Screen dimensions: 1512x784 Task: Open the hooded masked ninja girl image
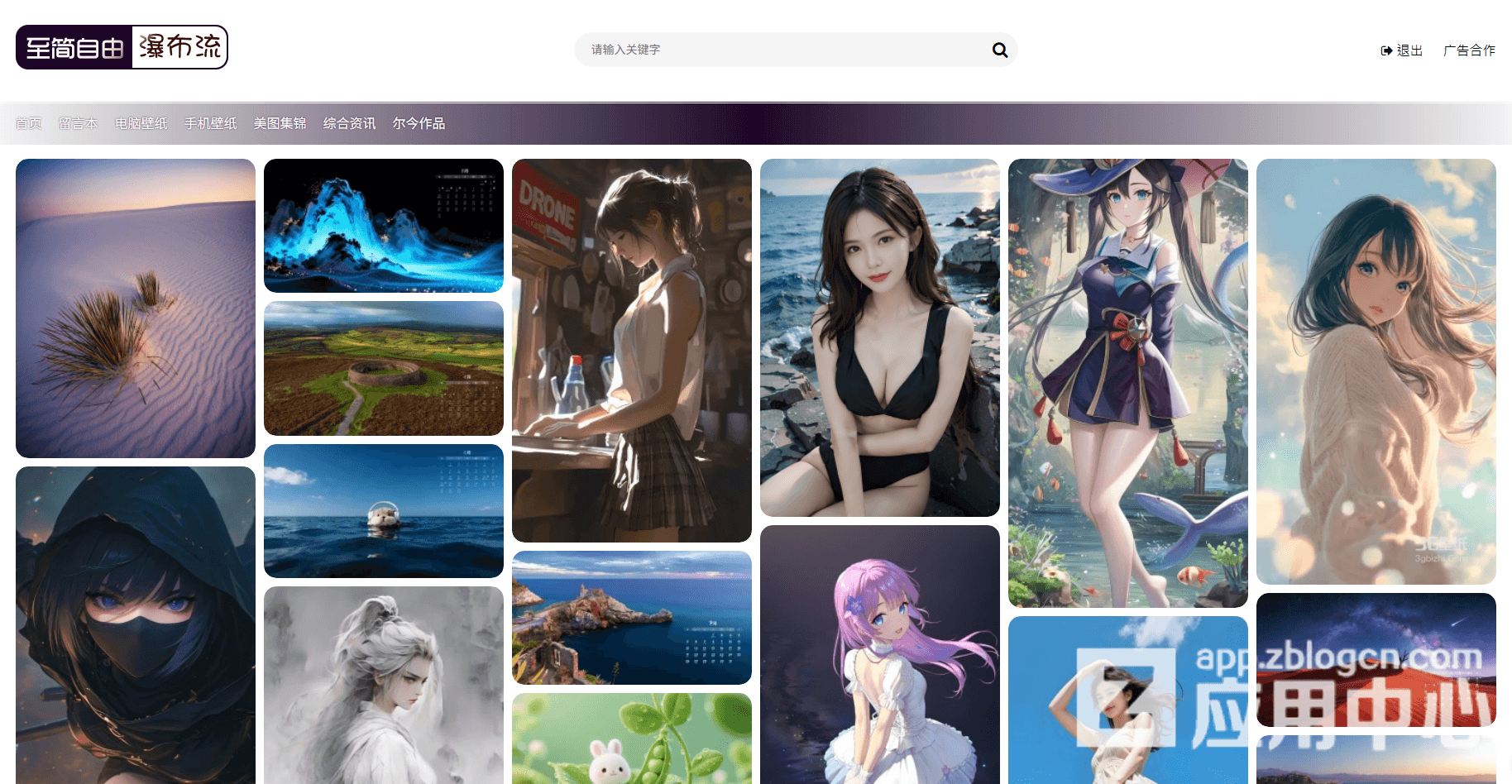(x=136, y=624)
